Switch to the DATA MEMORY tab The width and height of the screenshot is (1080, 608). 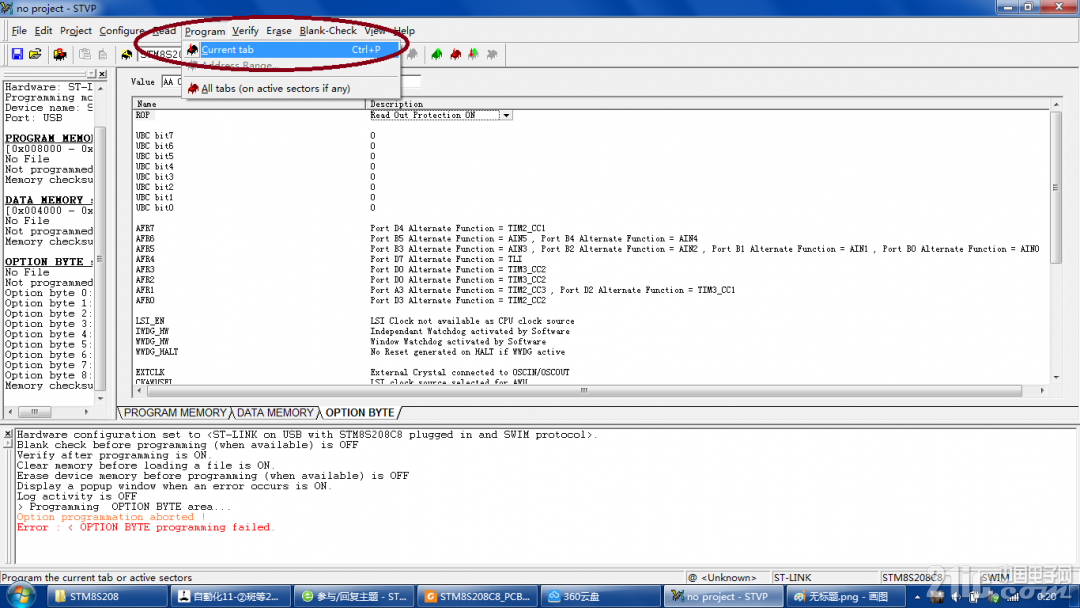[x=275, y=412]
